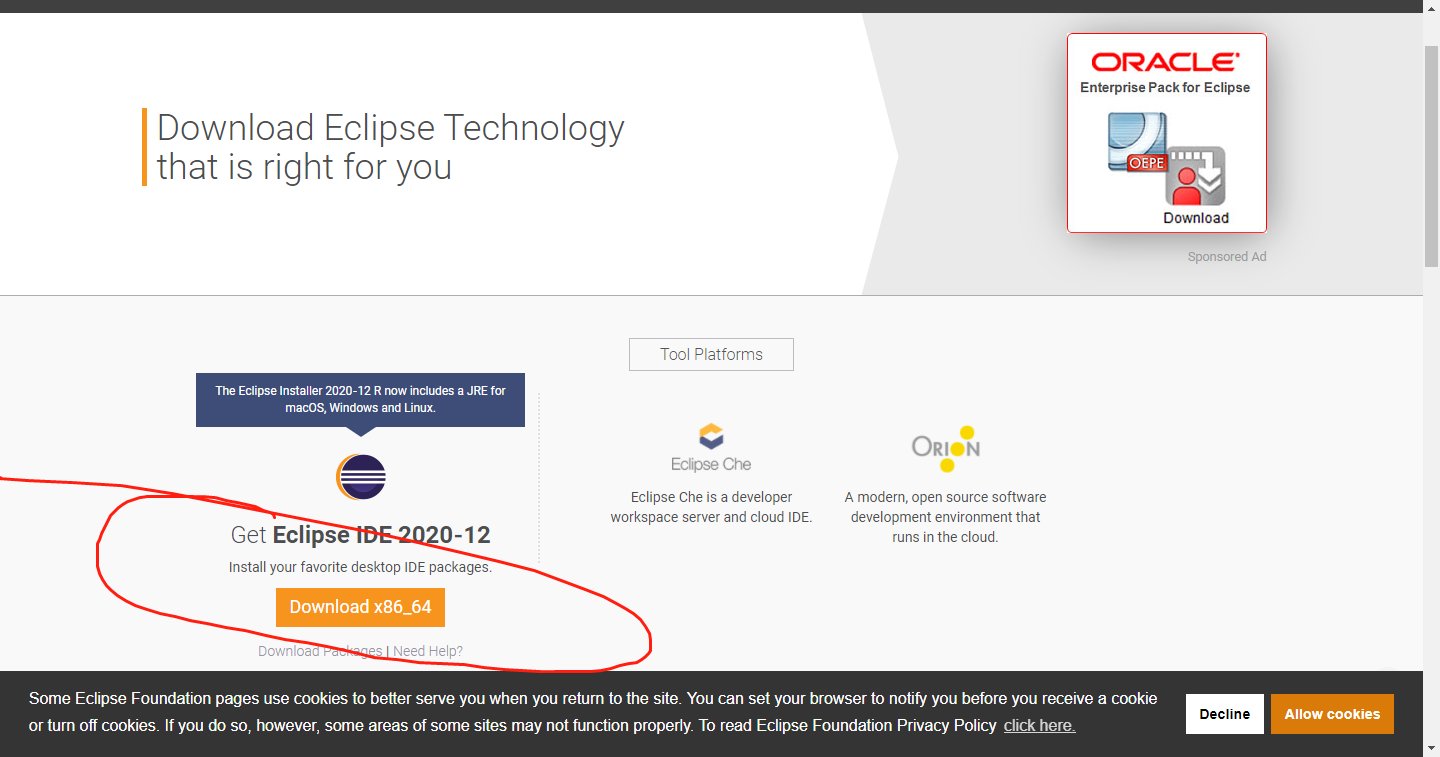Open the Download Packages link
The height and width of the screenshot is (757, 1440).
[x=319, y=650]
